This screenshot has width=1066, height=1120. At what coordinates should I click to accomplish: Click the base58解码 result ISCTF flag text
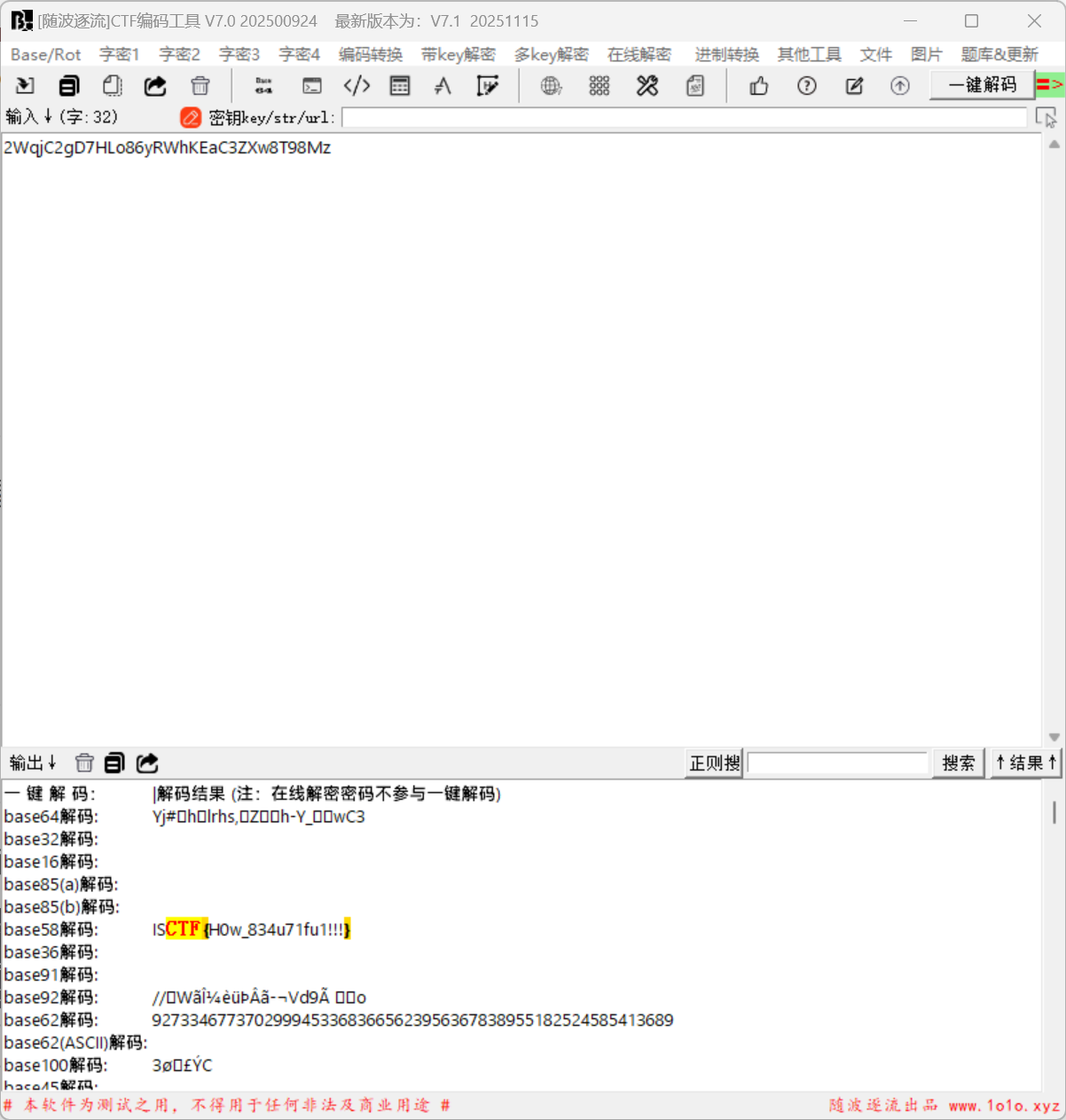tap(252, 929)
